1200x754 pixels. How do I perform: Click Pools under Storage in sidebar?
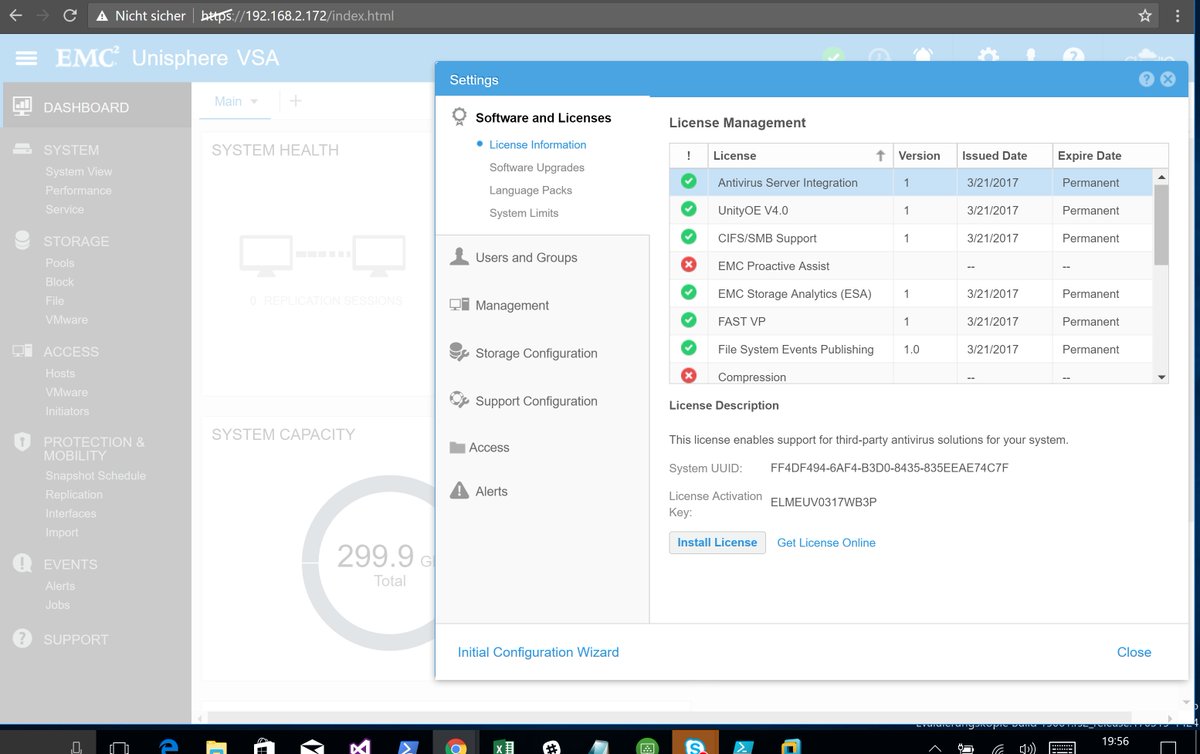pyautogui.click(x=60, y=263)
